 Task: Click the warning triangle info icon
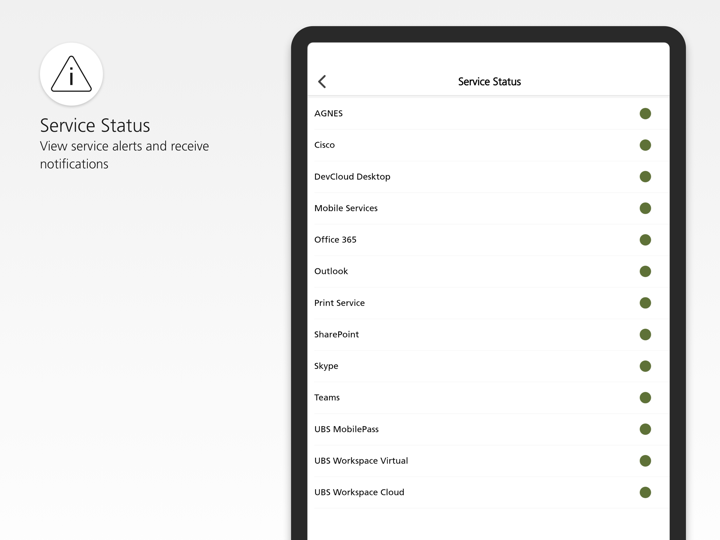[x=71, y=74]
